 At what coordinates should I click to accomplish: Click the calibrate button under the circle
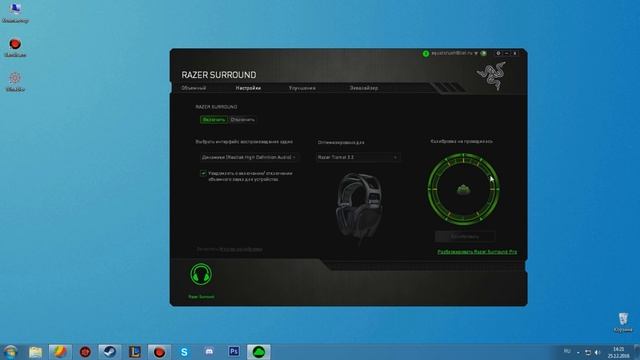(464, 236)
